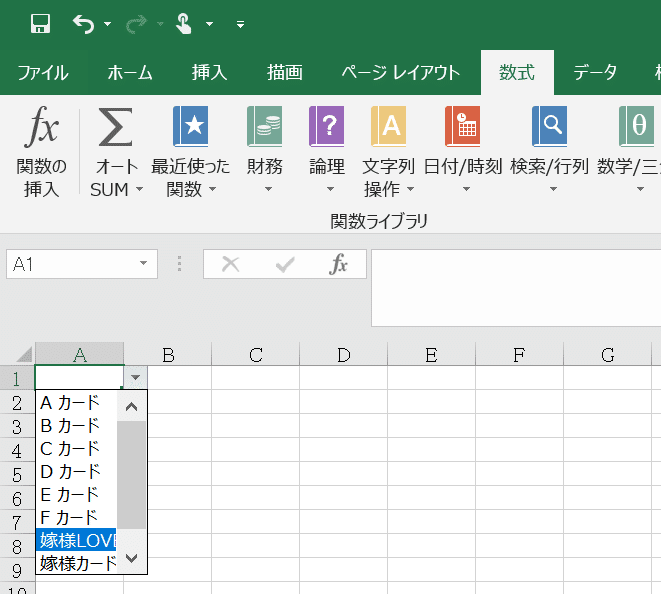Select column A header
Screen dimensions: 661x594
(80, 355)
